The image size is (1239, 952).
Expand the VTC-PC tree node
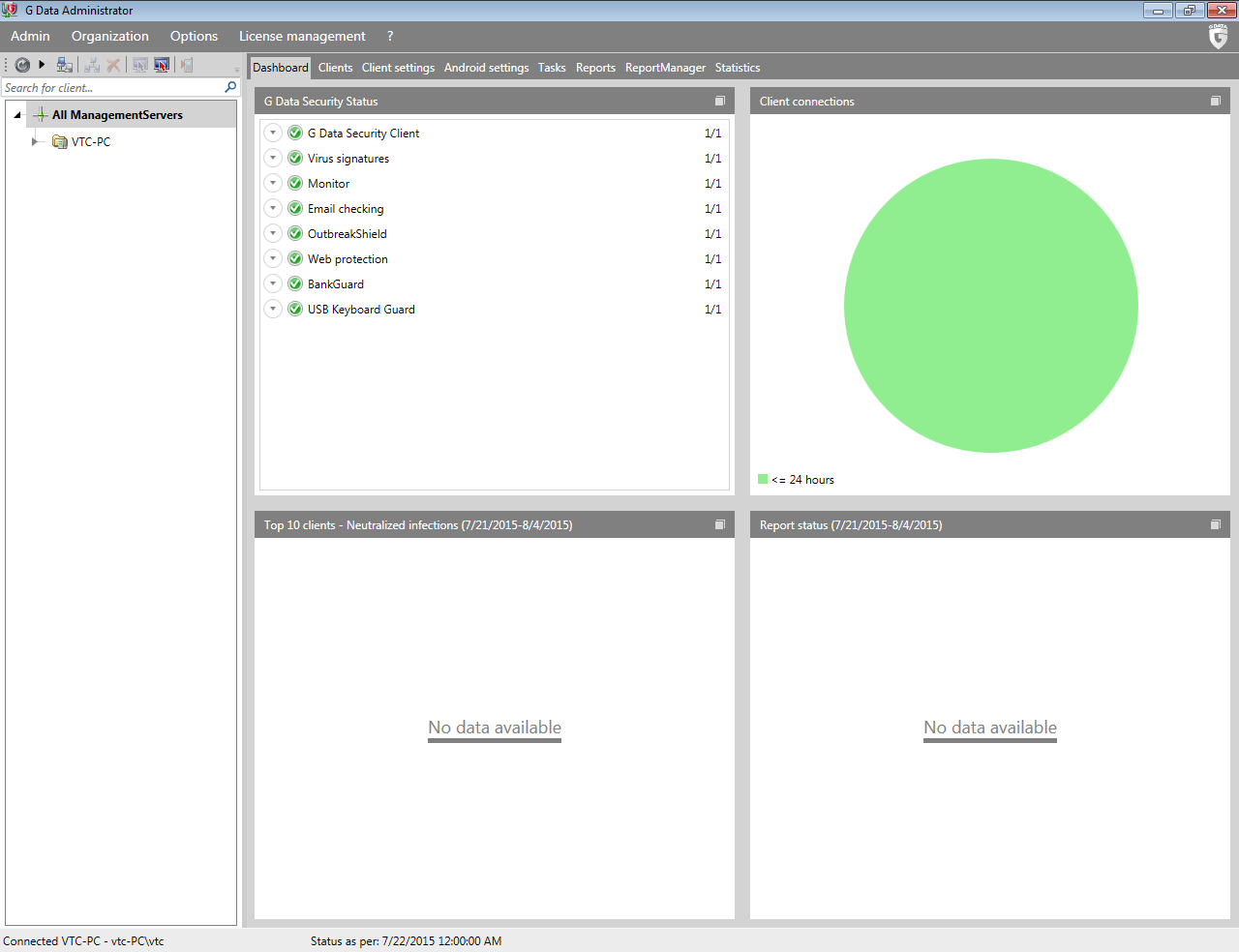click(x=35, y=141)
